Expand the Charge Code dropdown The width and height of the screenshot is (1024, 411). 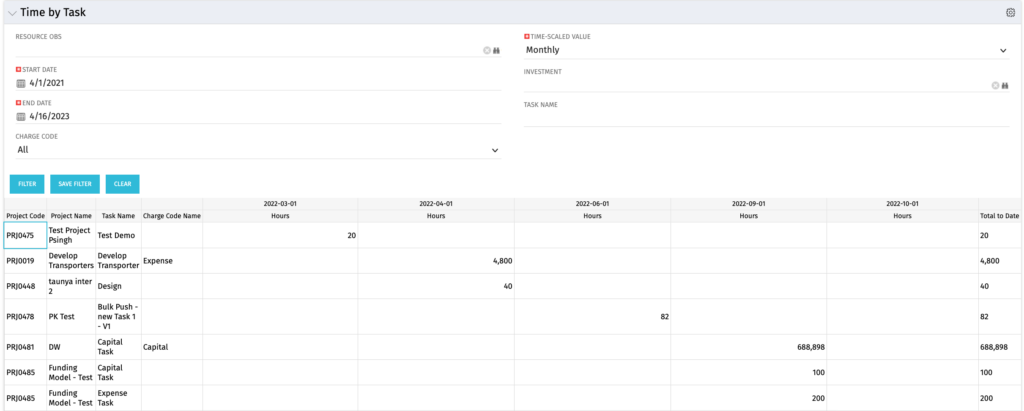coord(495,150)
